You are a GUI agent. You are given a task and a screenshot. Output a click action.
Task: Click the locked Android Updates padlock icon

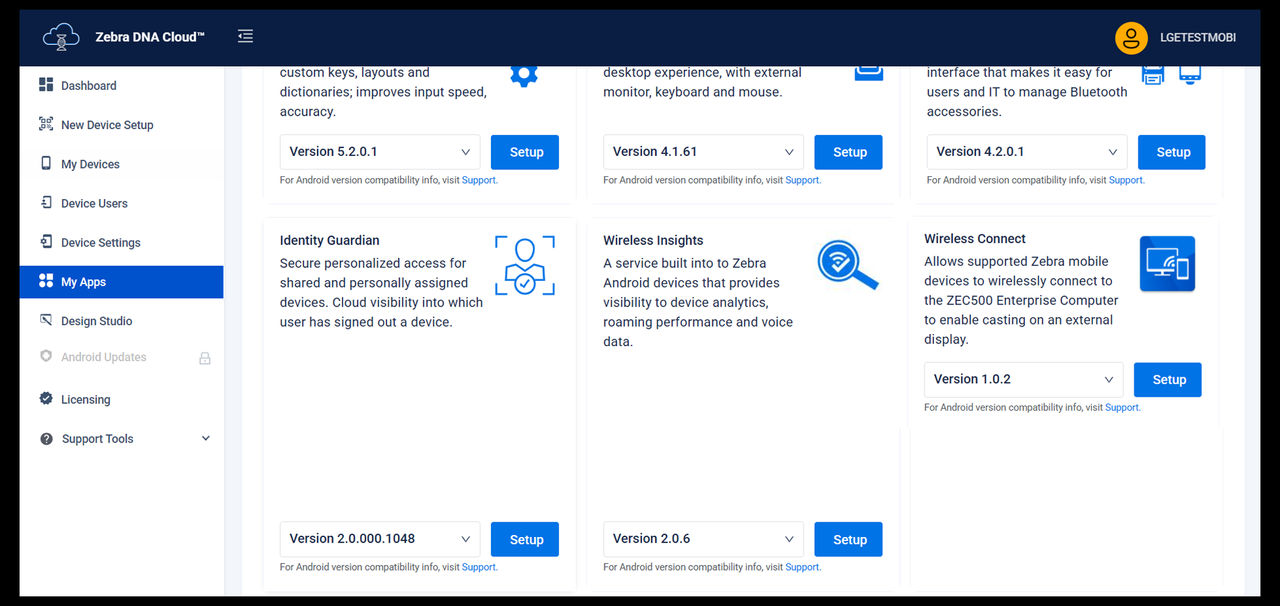205,357
